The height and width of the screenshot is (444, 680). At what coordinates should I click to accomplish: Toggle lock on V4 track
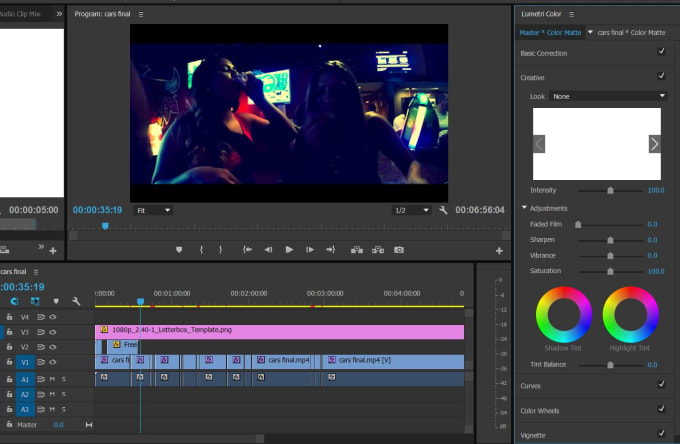pyautogui.click(x=10, y=317)
